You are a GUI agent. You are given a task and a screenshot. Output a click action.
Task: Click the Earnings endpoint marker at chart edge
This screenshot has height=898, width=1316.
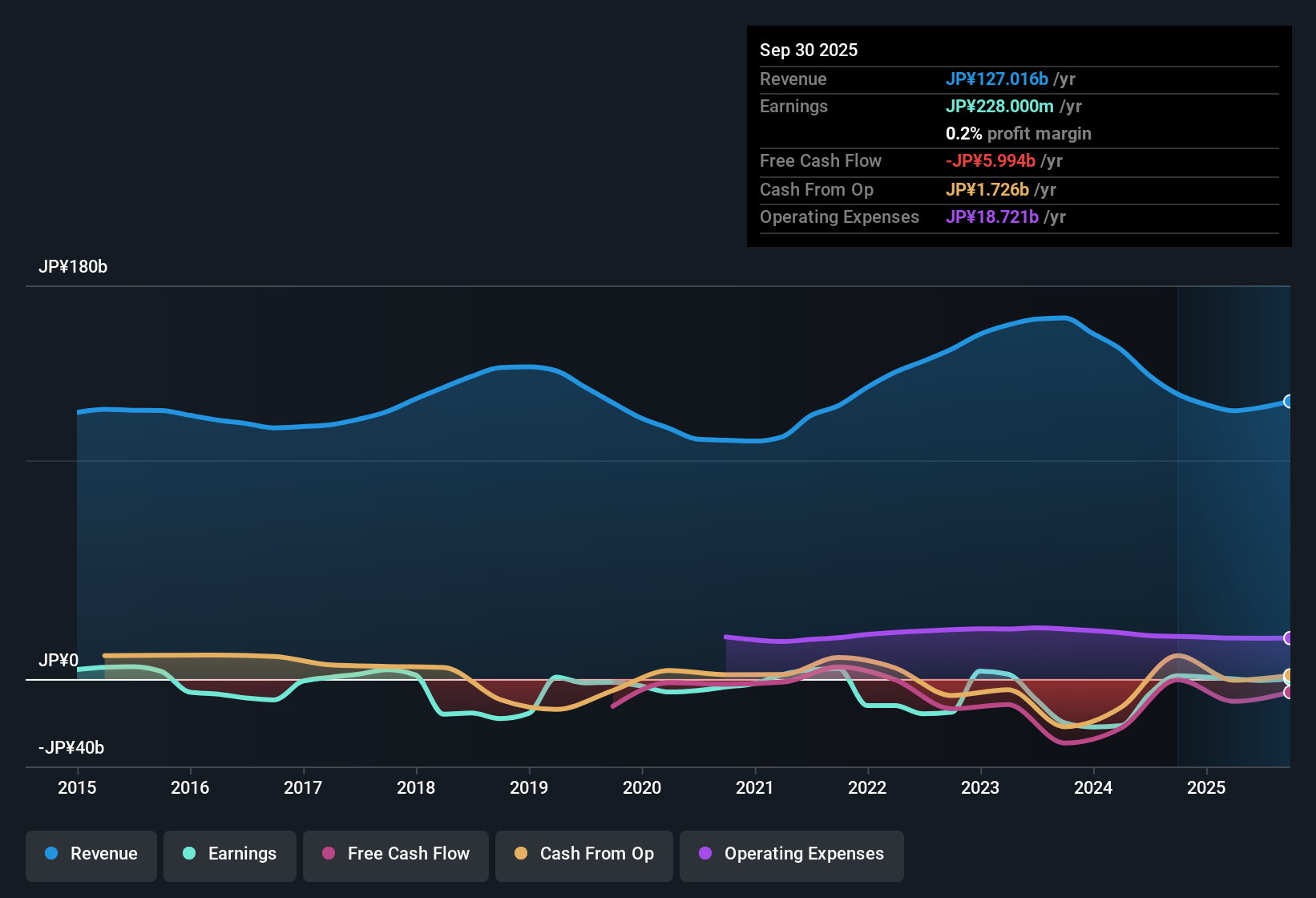[x=1288, y=682]
